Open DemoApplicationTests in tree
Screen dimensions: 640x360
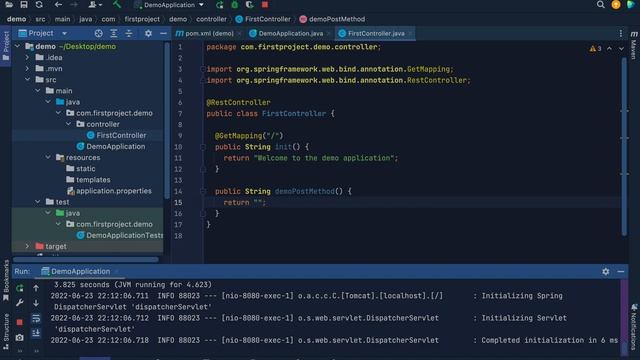tap(120, 235)
